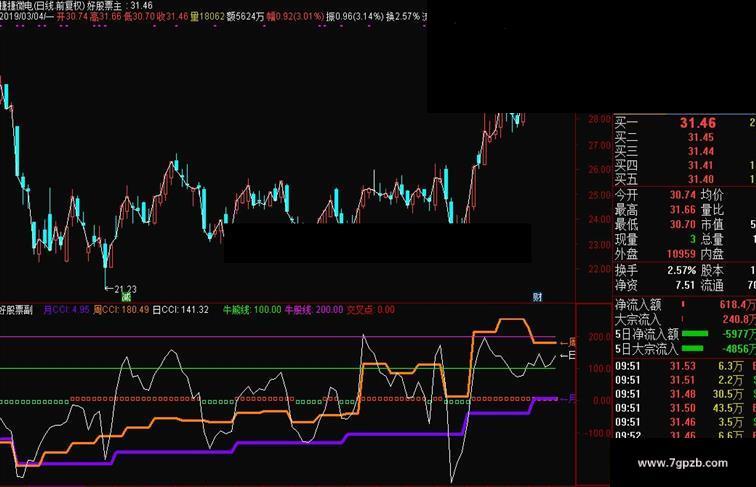Image resolution: width=756 pixels, height=487 pixels.
Task: Click the 最低 value 30.70 in quote panel
Action: [683, 225]
